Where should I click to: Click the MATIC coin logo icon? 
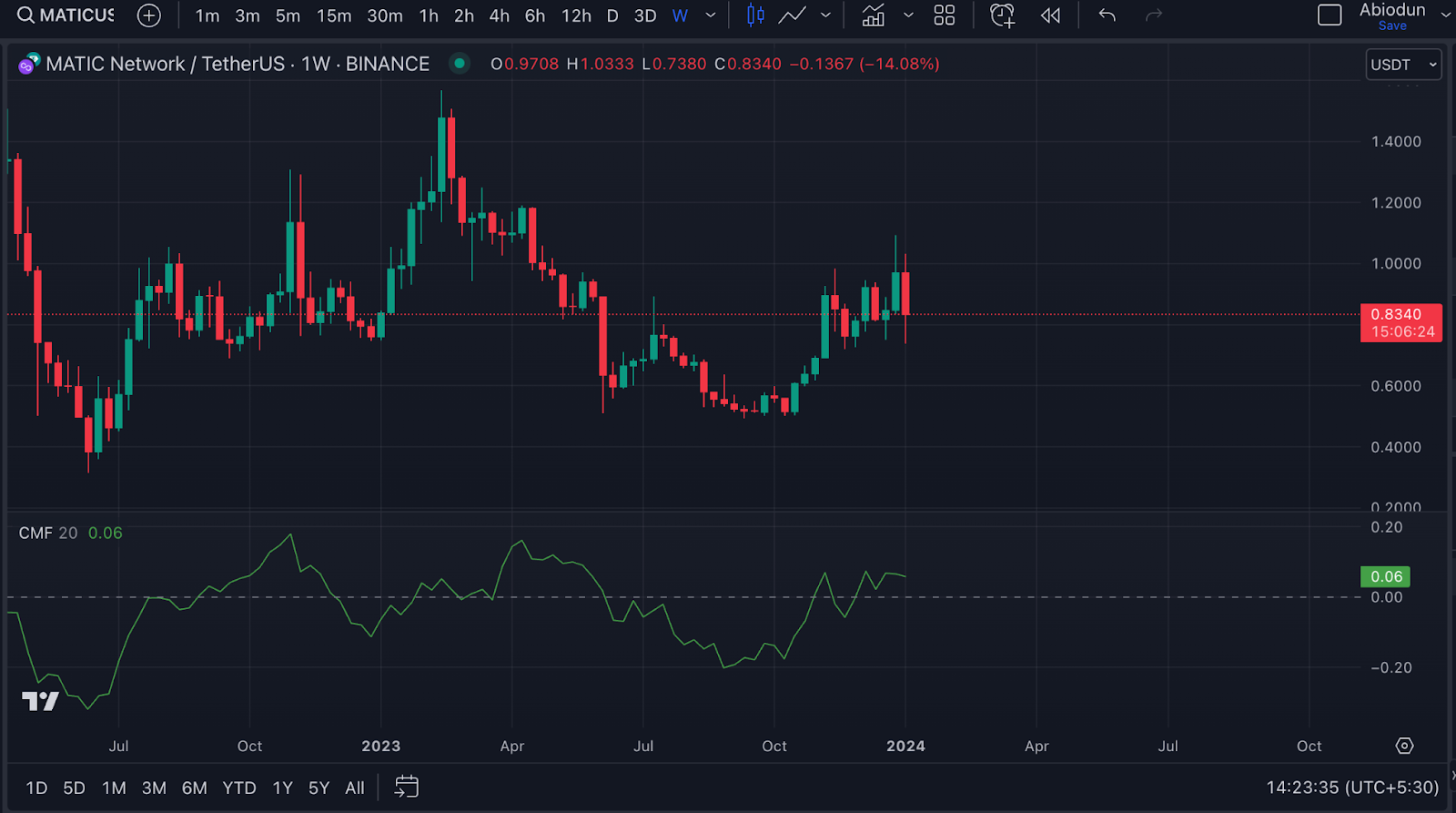(x=28, y=64)
